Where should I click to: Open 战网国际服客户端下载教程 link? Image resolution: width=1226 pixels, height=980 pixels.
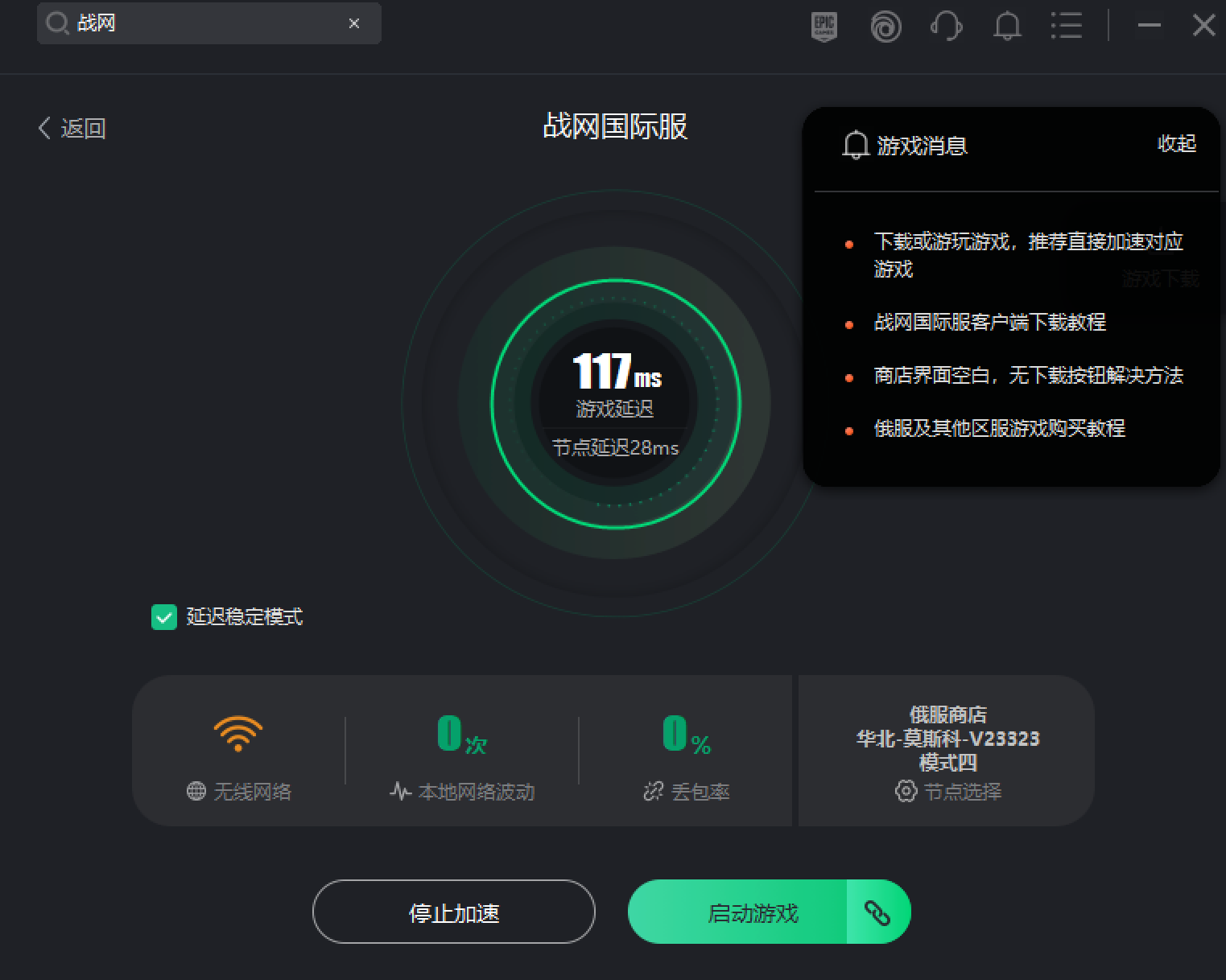coord(990,323)
